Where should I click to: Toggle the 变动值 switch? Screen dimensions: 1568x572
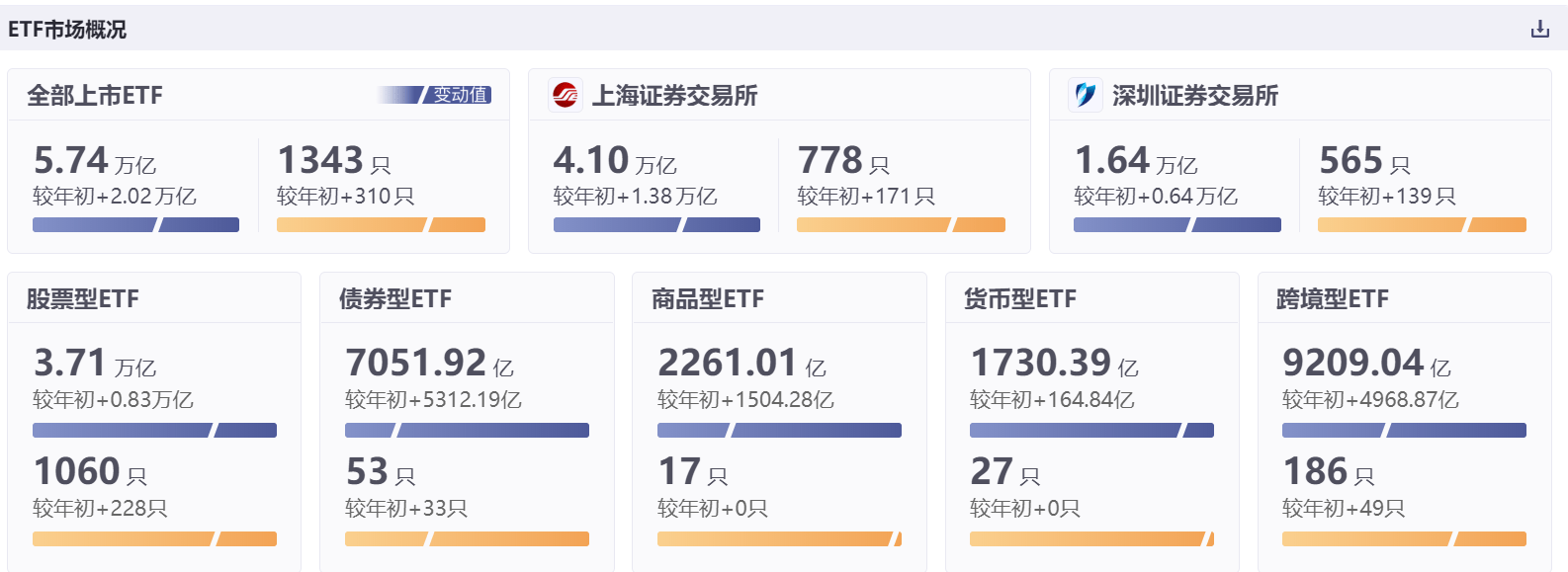(435, 95)
